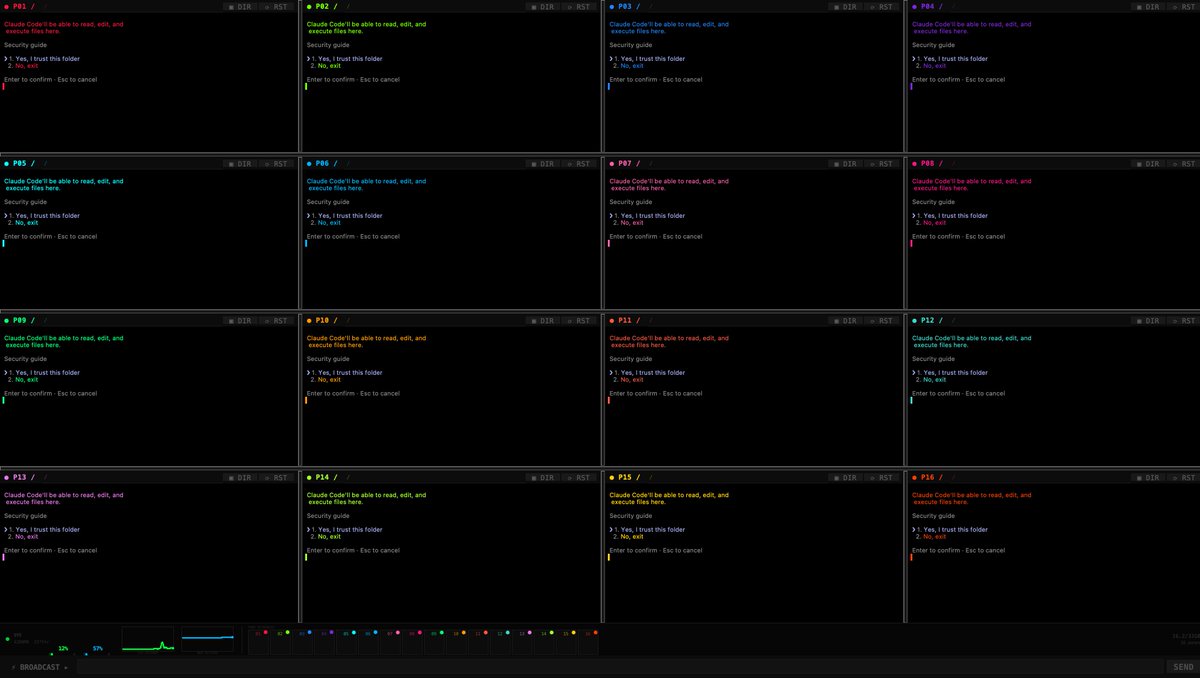Open DIR for pane P04
Image resolution: width=1200 pixels, height=678 pixels.
(x=1148, y=6)
